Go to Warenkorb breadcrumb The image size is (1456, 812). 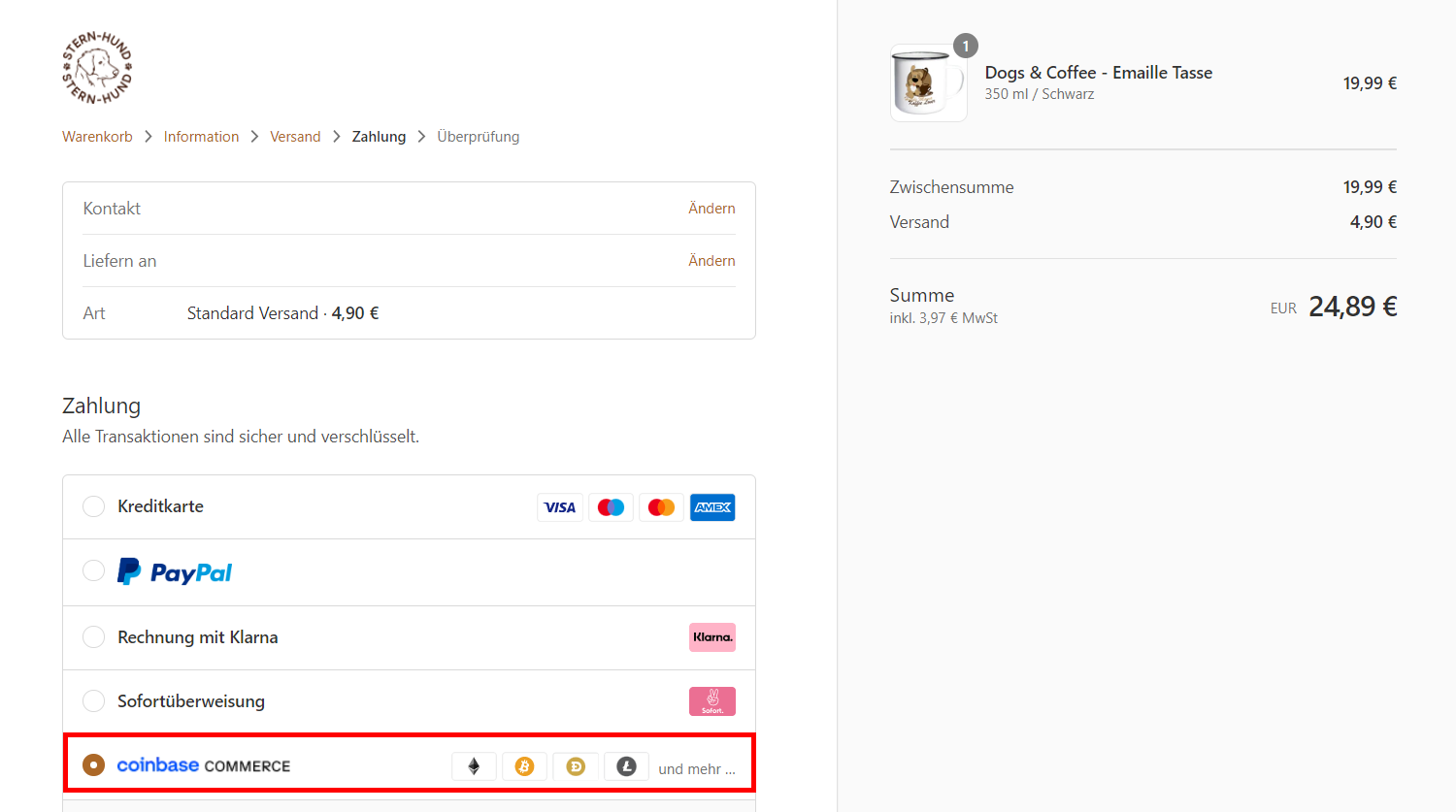[97, 137]
